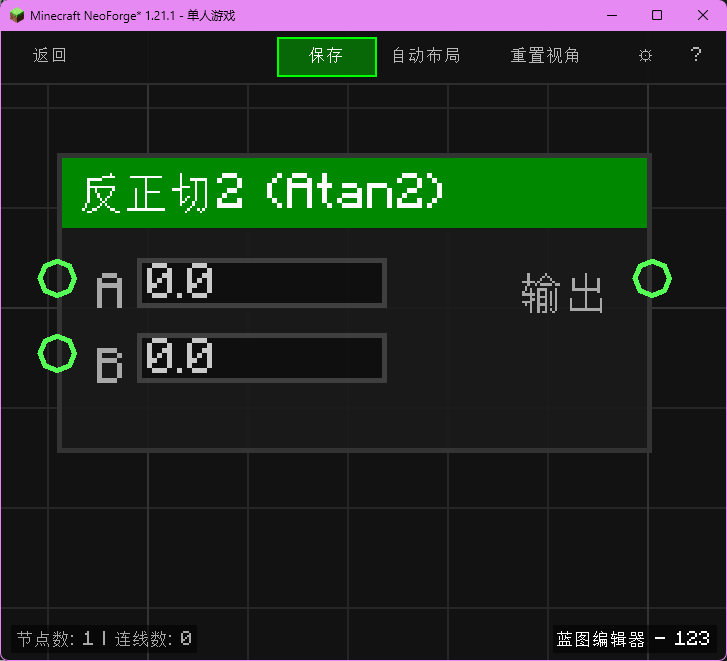Minimize the Minecraft NeoForge window
The image size is (727, 661).
[611, 15]
